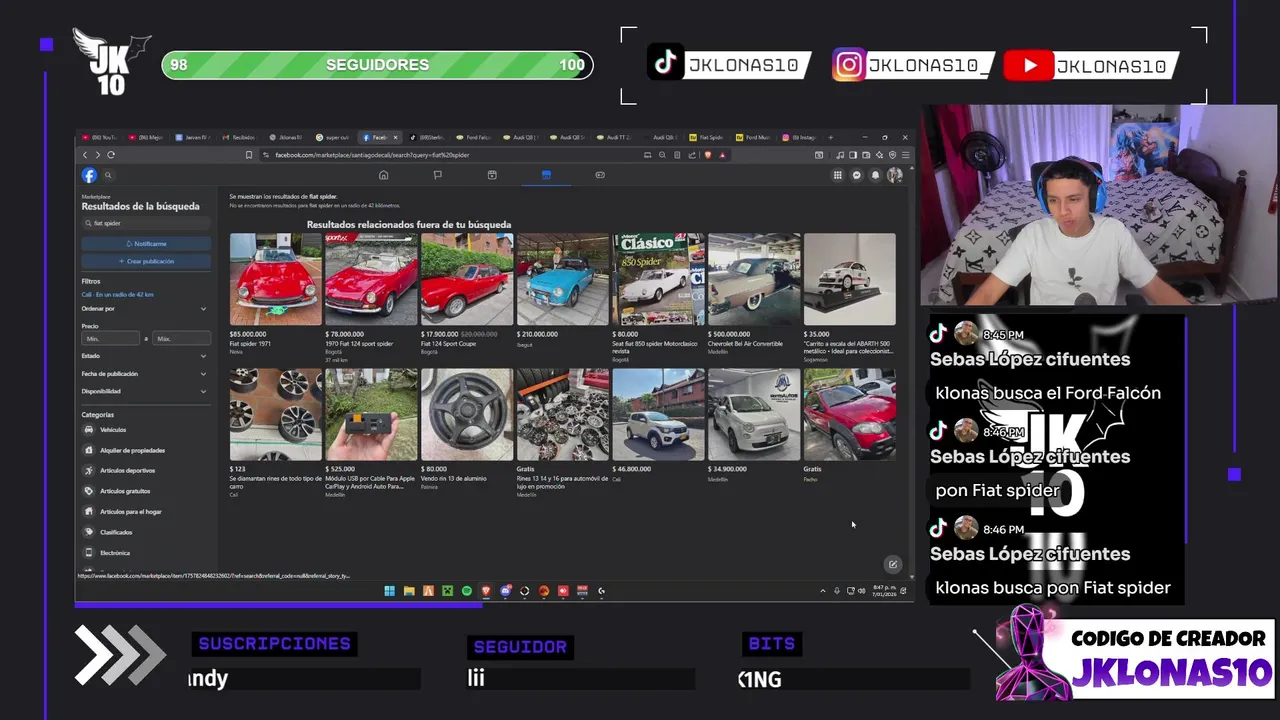Go to Facebook Home feed icon
Image resolution: width=1280 pixels, height=720 pixels.
383,175
